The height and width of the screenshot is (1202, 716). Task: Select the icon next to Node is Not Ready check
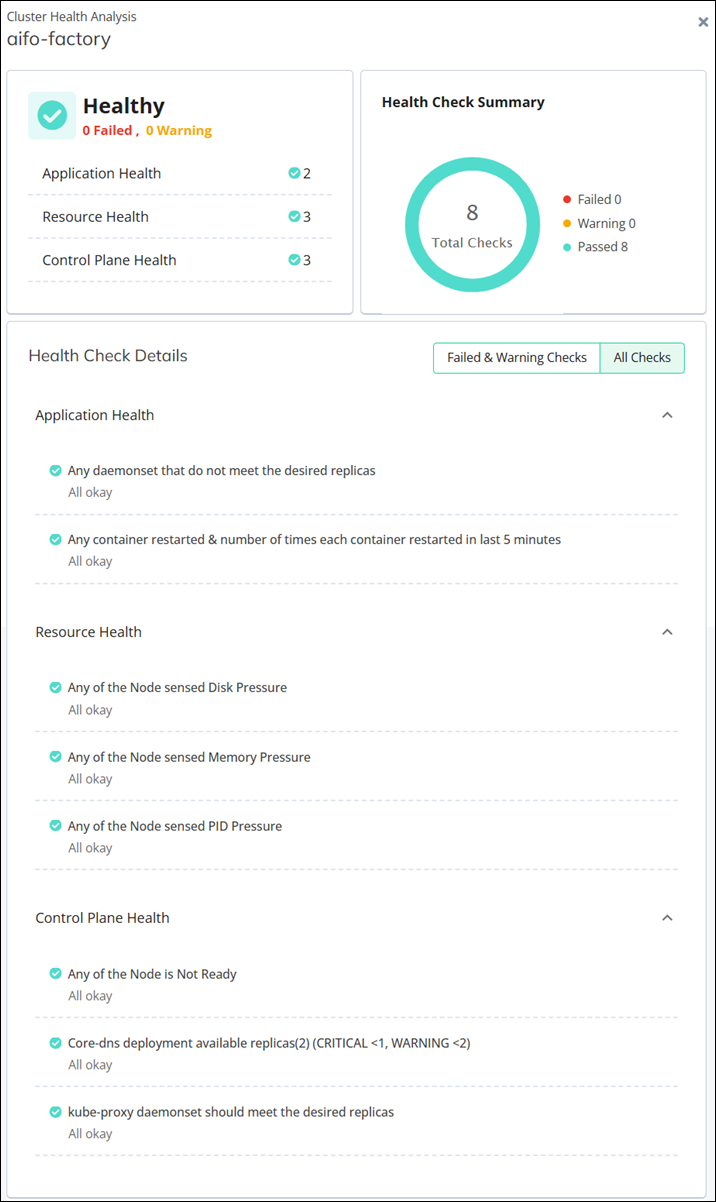55,973
